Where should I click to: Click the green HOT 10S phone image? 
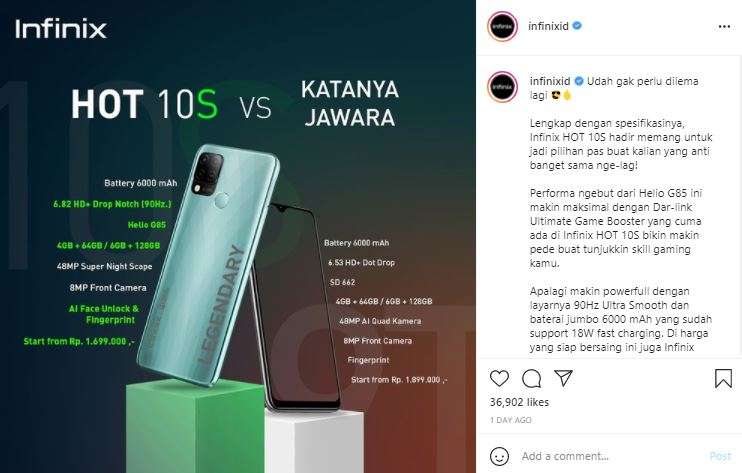pyautogui.click(x=207, y=265)
